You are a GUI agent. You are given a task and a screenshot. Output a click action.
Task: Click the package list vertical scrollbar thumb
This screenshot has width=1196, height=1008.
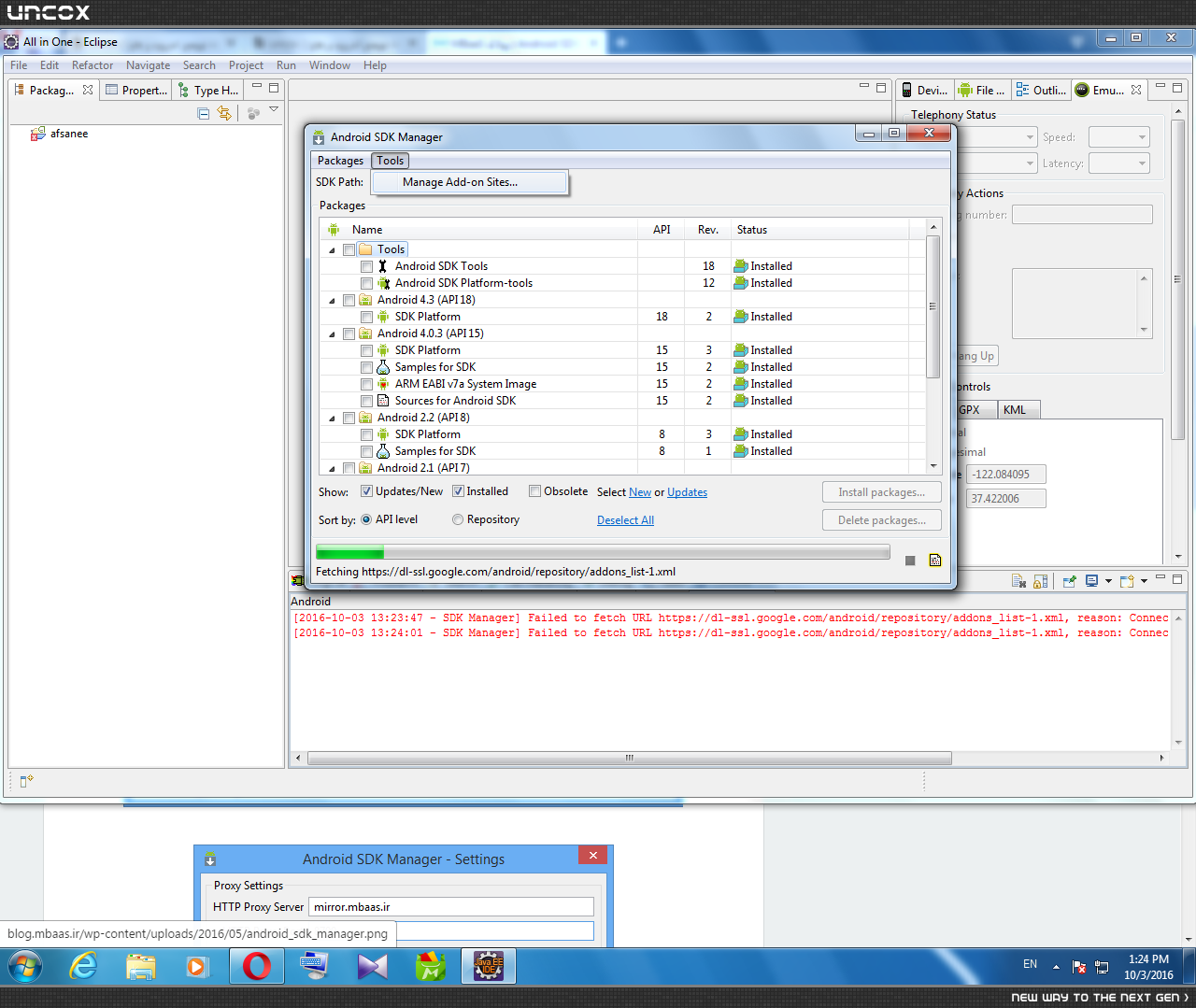[933, 306]
